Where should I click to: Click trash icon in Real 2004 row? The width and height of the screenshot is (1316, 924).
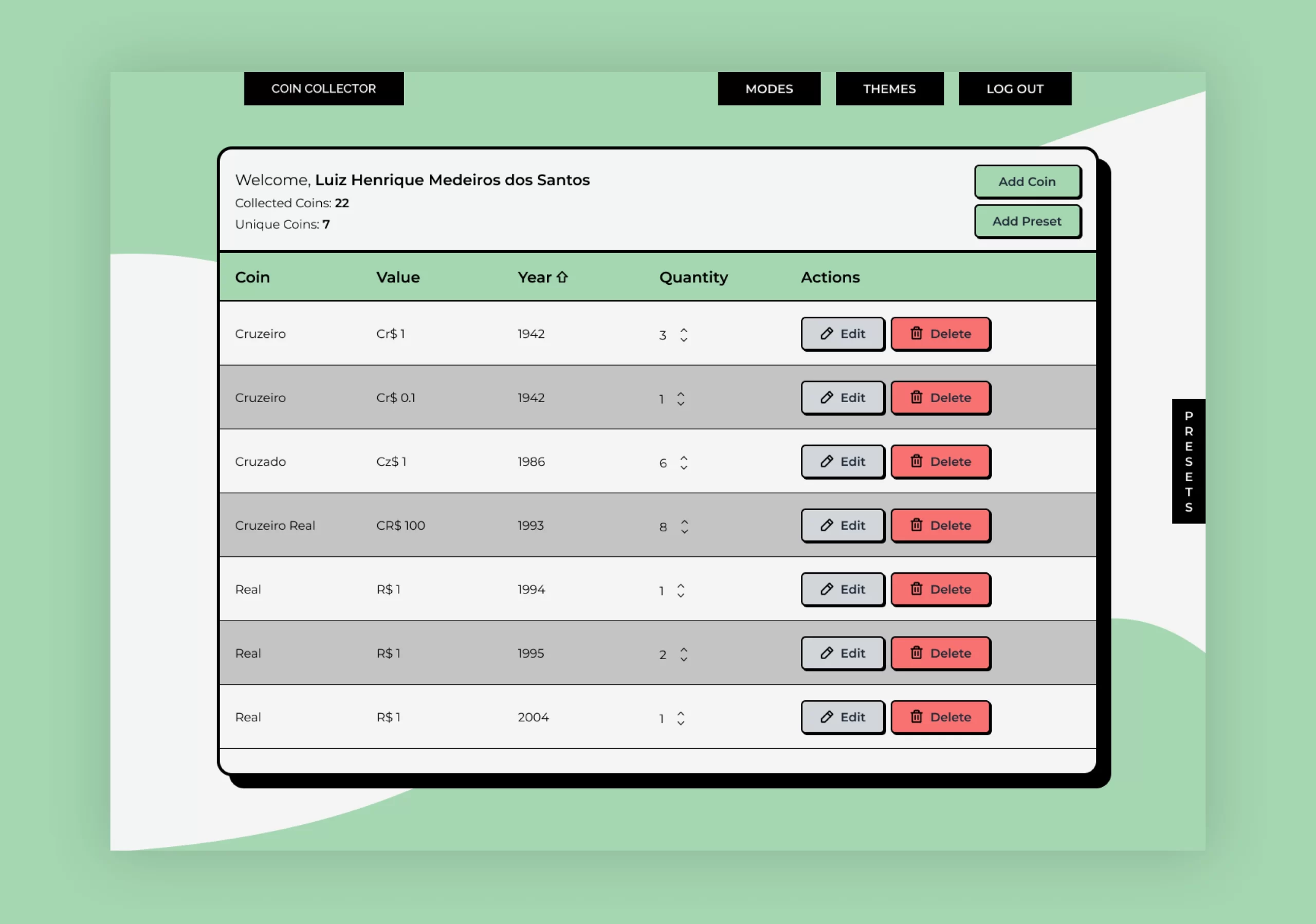917,717
